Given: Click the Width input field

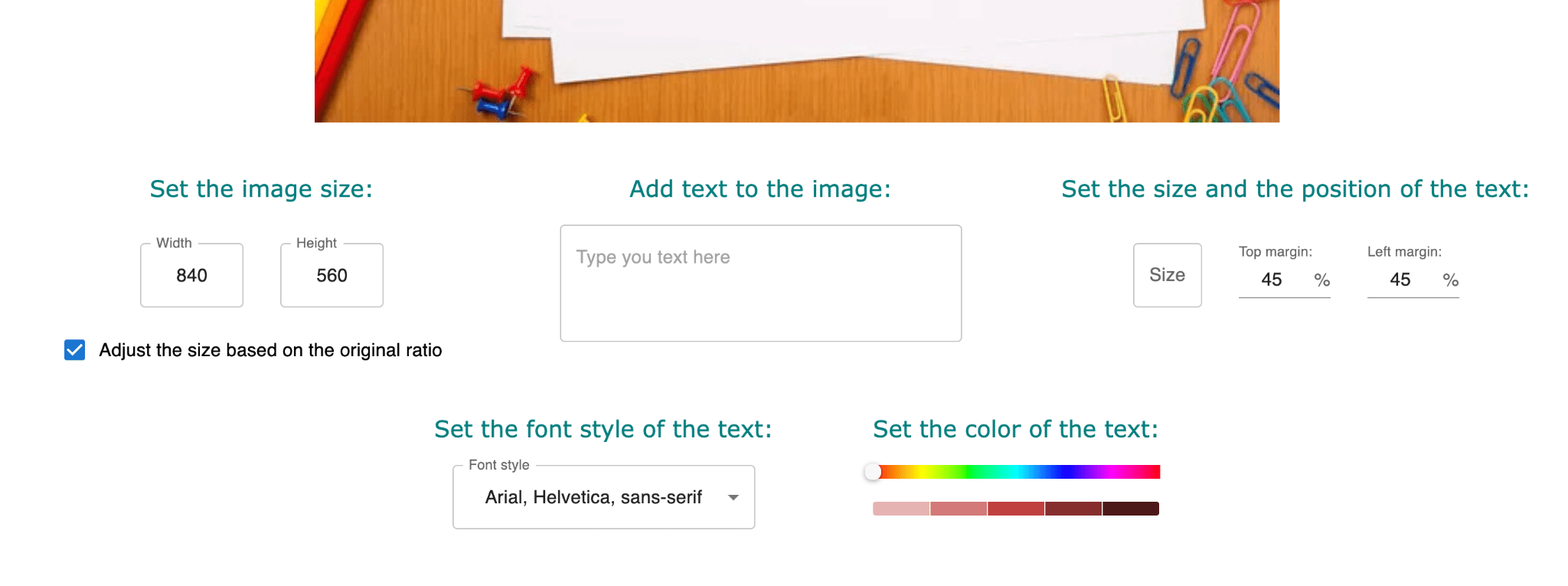Looking at the screenshot, I should click(x=191, y=276).
